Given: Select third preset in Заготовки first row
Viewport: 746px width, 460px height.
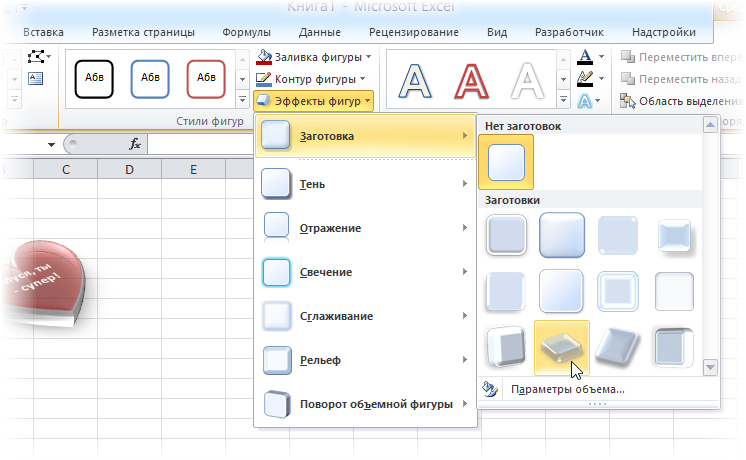Looking at the screenshot, I should click(618, 235).
